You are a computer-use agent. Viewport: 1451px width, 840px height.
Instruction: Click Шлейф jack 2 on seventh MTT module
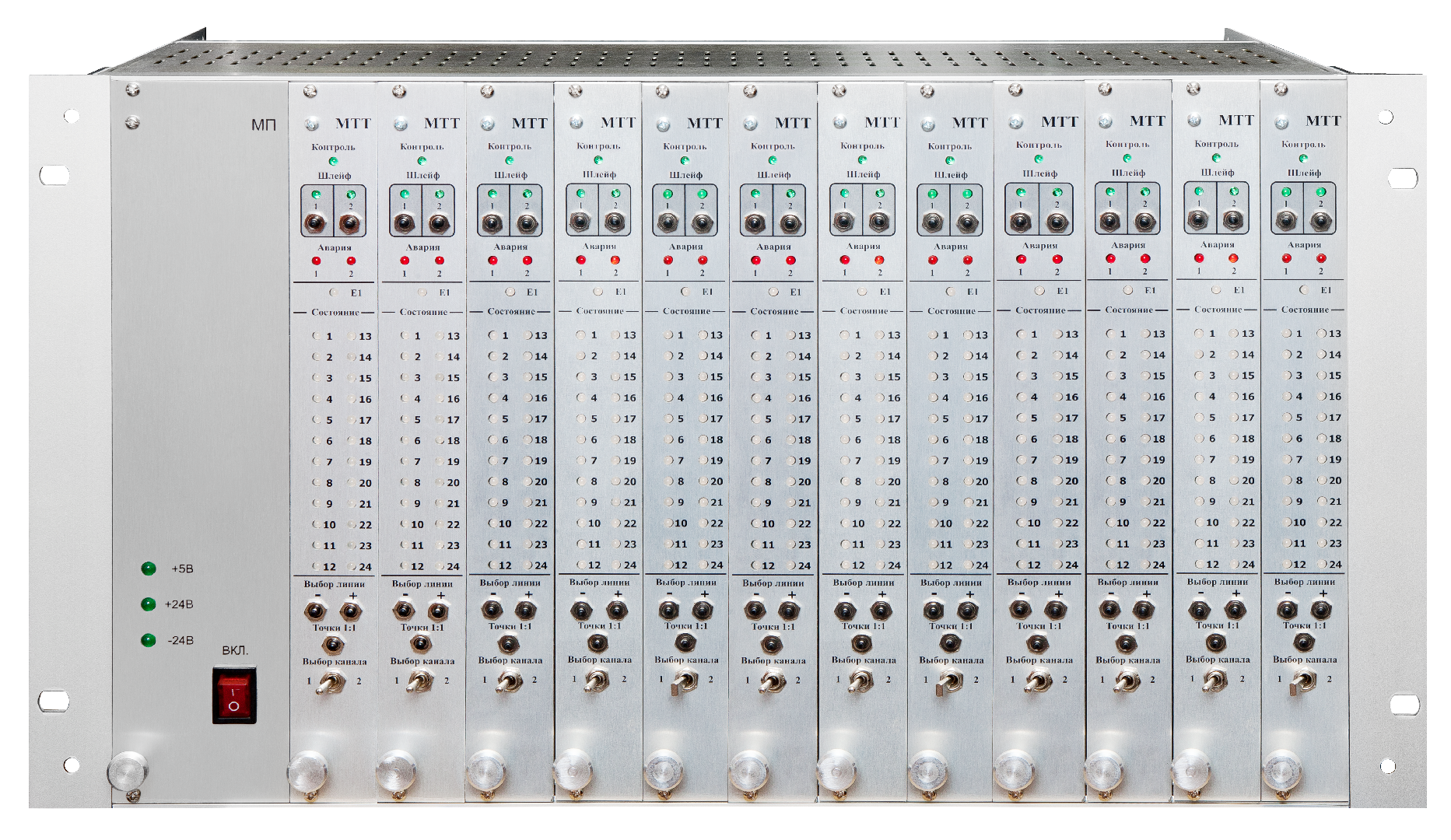tap(879, 222)
